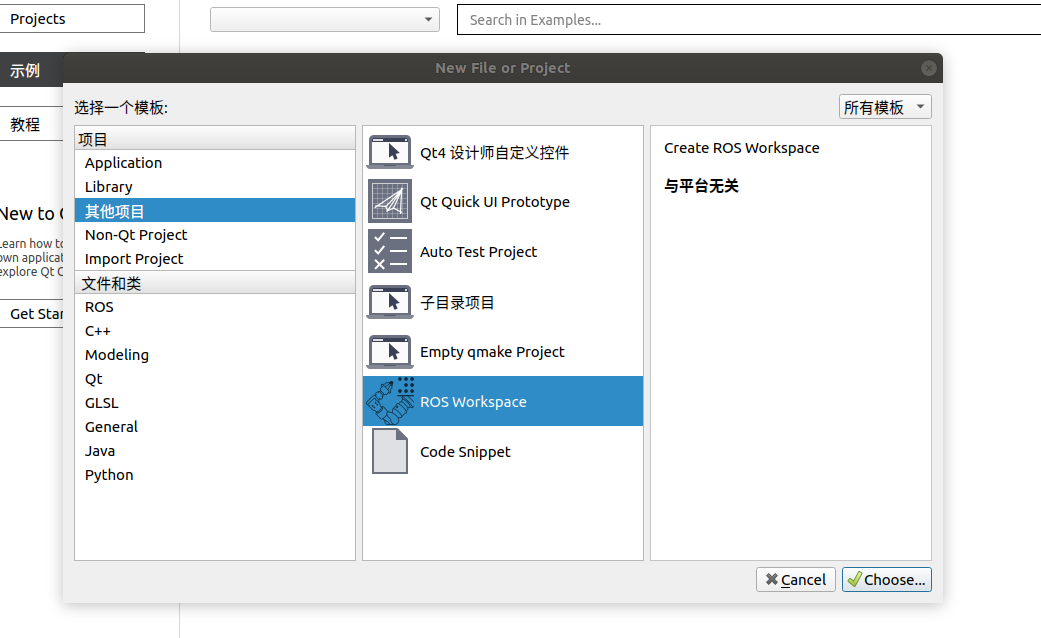Cancel the new project dialog
This screenshot has height=638, width=1041.
point(795,580)
